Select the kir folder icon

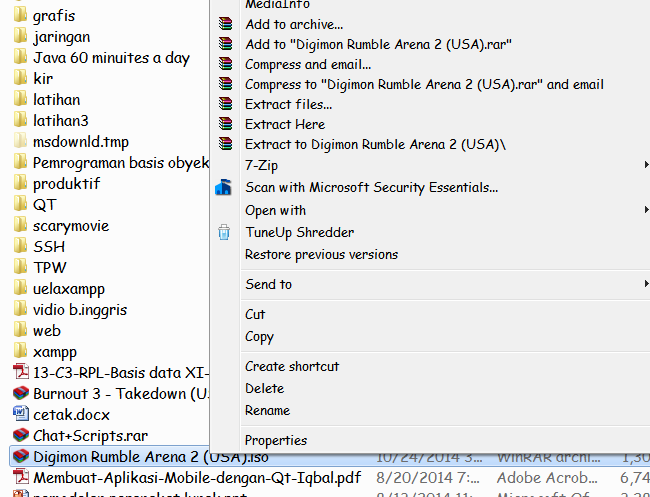pos(20,77)
